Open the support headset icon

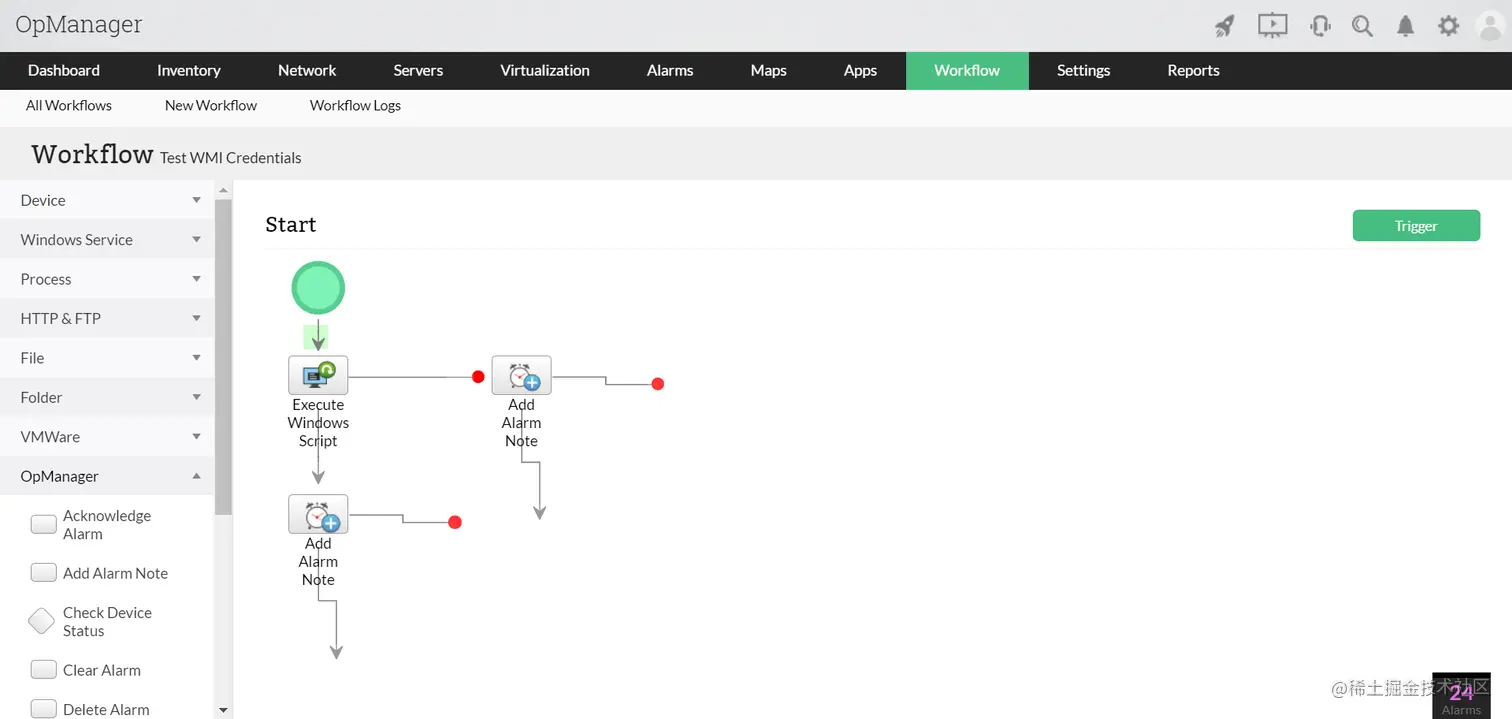[1320, 26]
